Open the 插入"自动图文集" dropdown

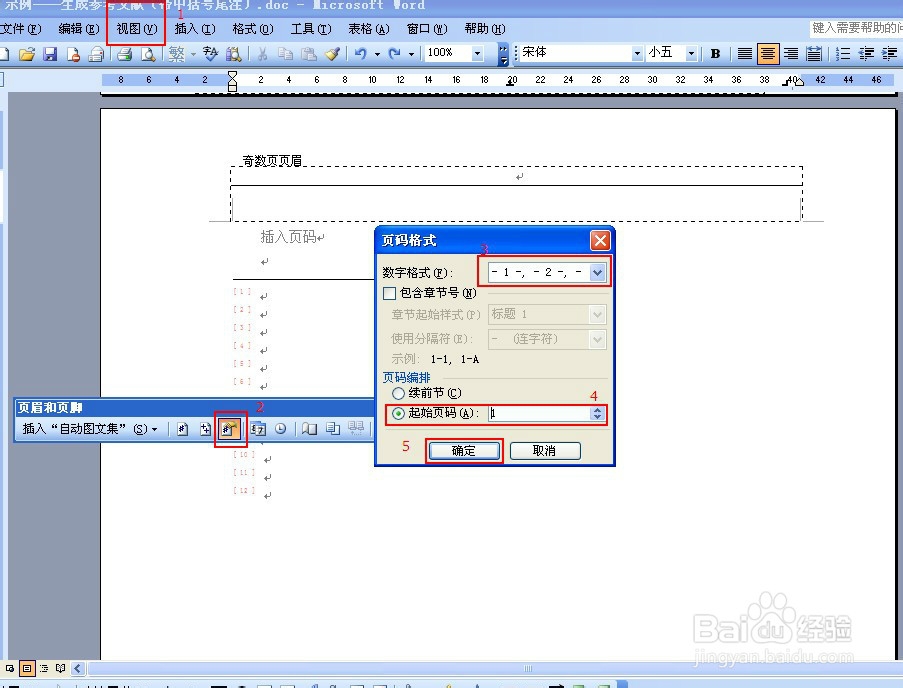coord(90,429)
